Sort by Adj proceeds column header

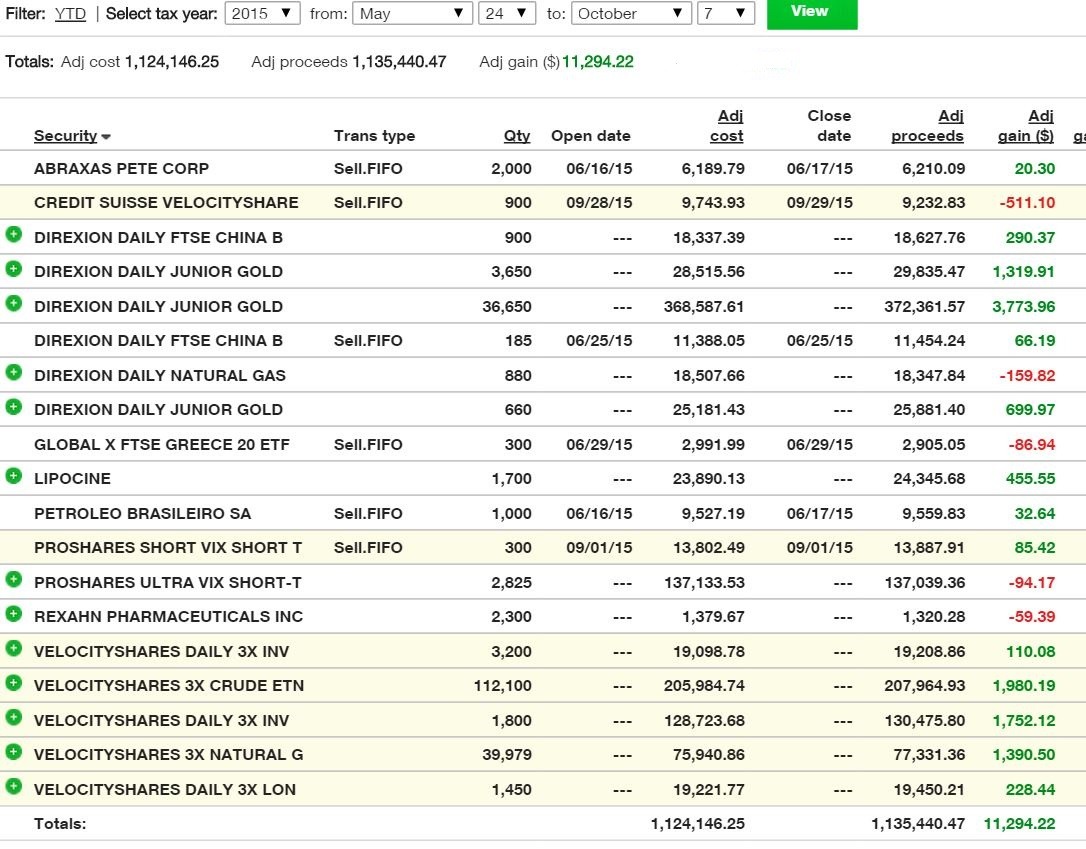click(927, 126)
